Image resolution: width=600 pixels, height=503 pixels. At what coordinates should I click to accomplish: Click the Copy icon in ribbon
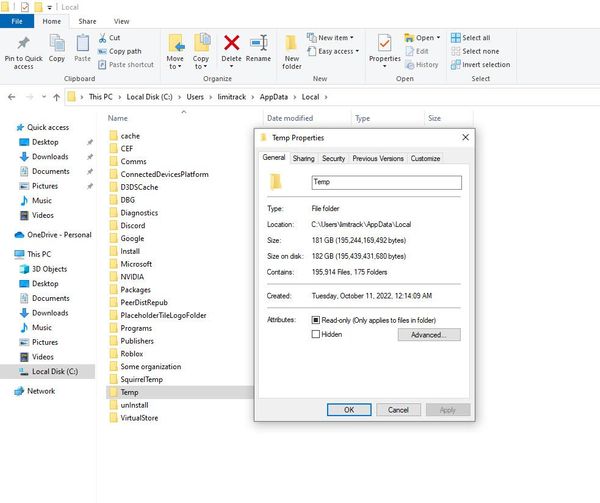point(57,42)
